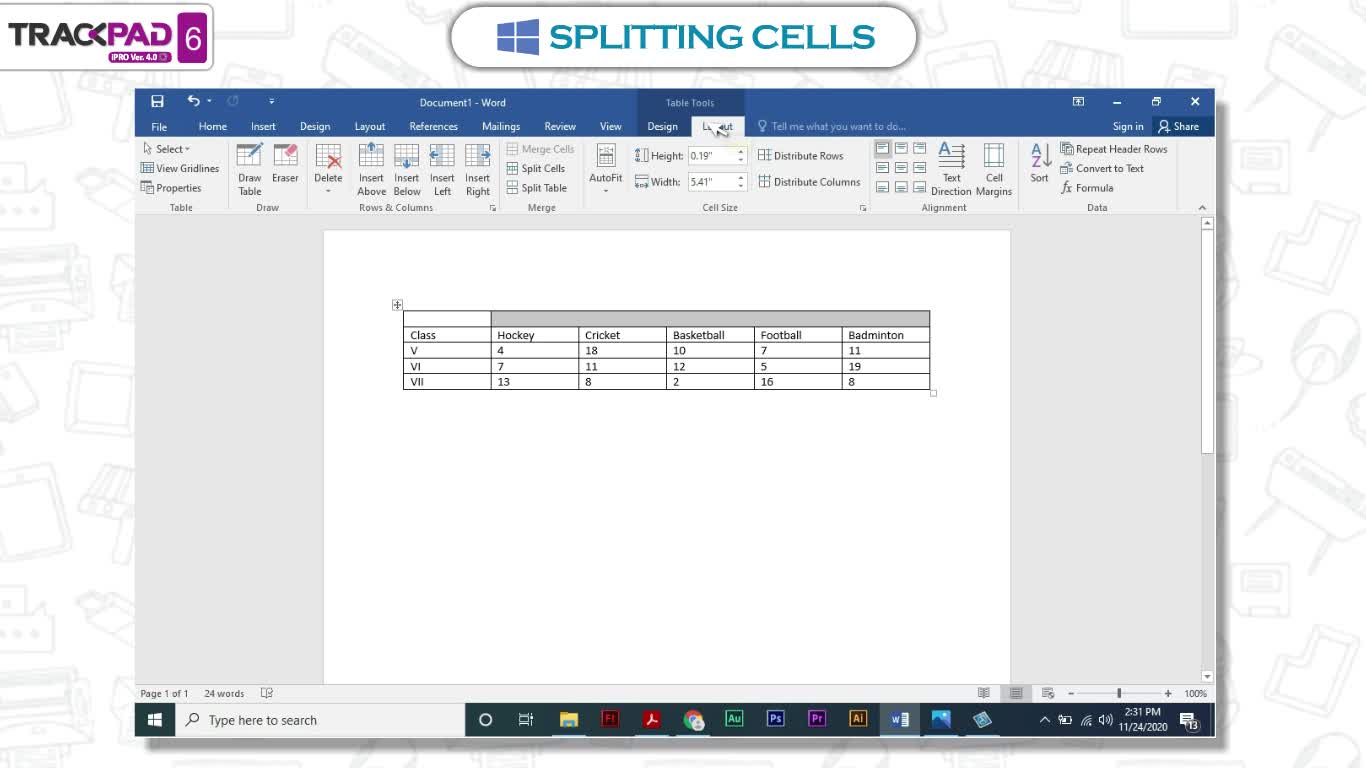Click the Share button
The height and width of the screenshot is (768, 1366).
[x=1179, y=126]
